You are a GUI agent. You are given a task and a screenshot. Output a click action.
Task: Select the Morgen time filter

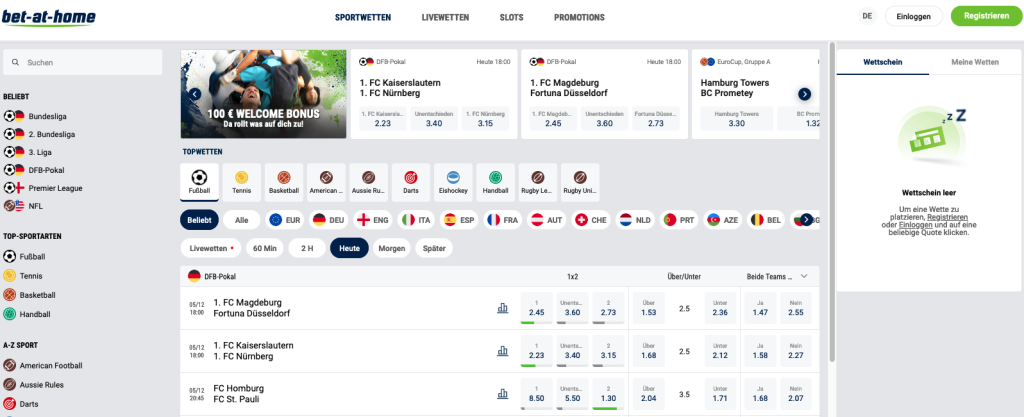392,249
